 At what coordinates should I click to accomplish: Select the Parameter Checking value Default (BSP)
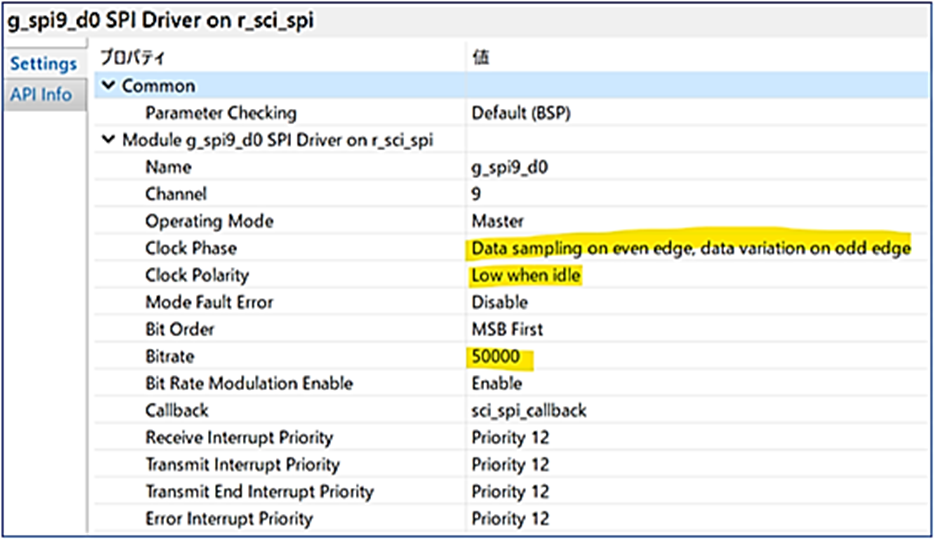coord(520,113)
